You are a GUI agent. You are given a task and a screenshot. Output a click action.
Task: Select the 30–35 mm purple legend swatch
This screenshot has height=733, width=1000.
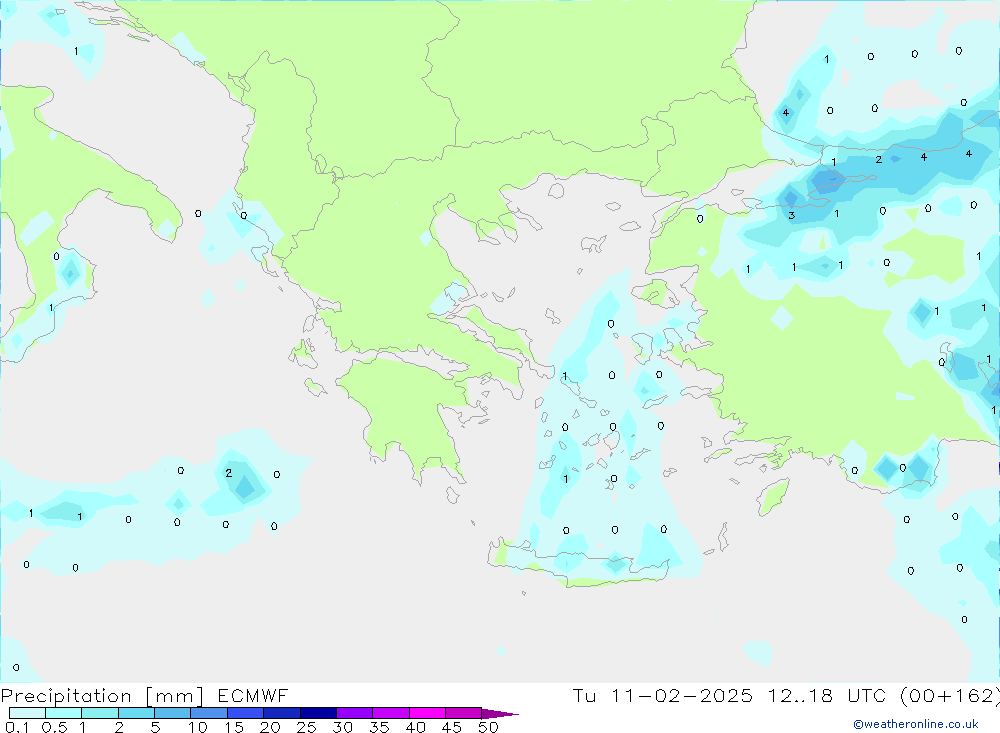354,713
